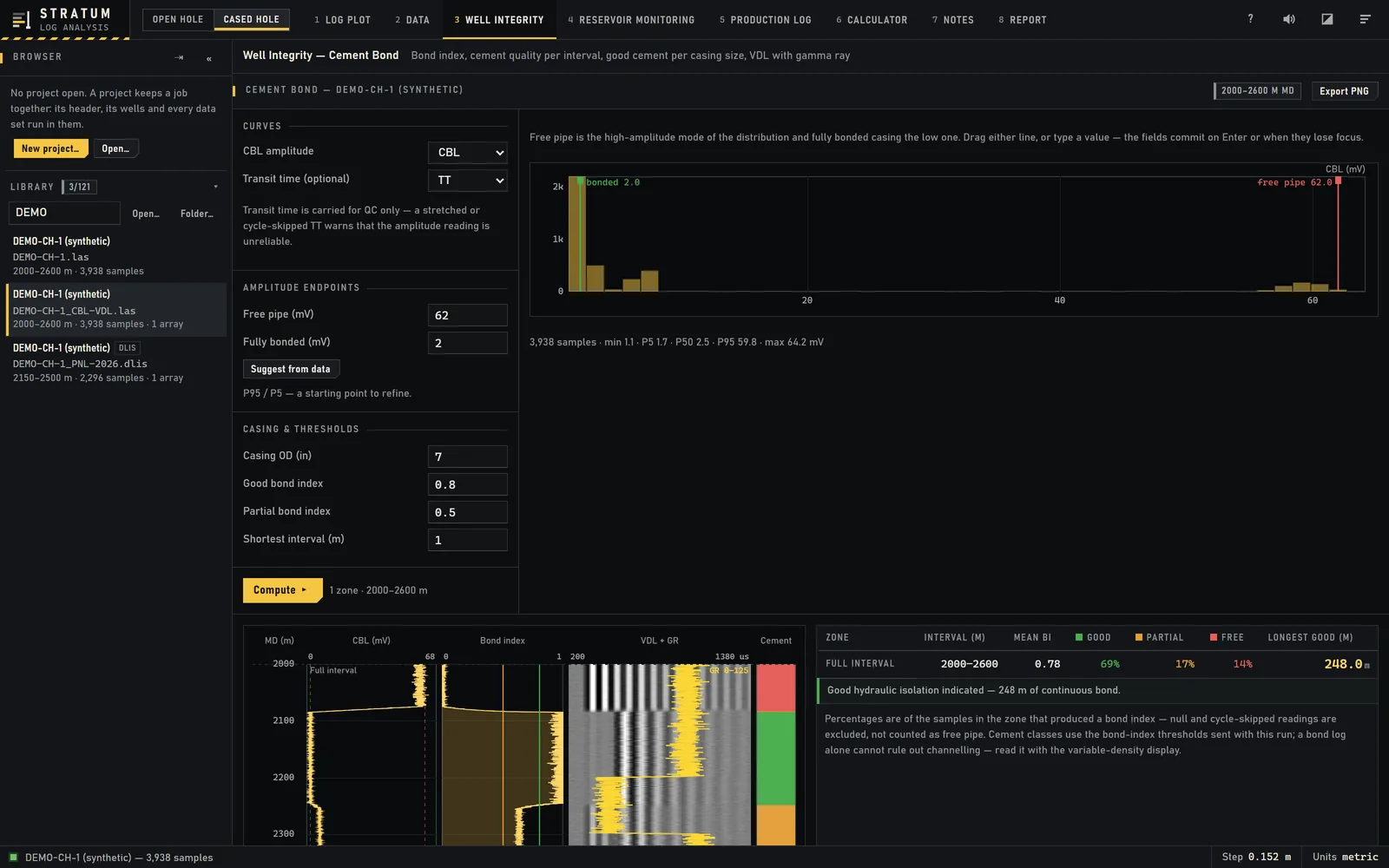Click the Casing OD (in) field

468,457
